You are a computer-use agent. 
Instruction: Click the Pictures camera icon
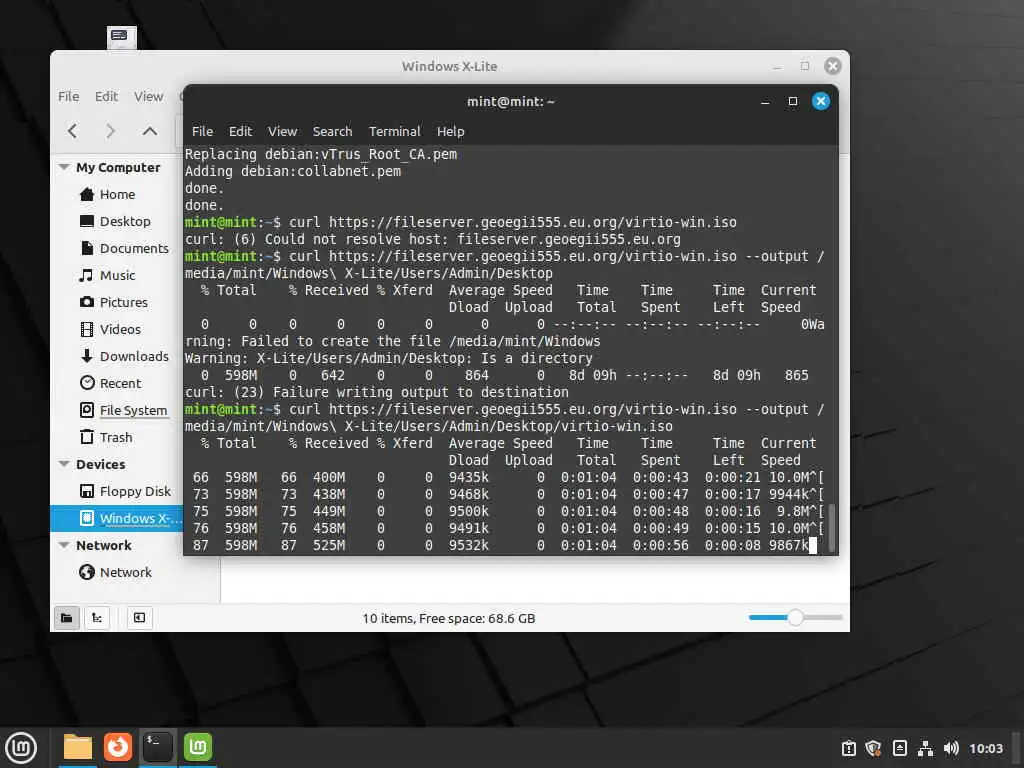point(87,302)
